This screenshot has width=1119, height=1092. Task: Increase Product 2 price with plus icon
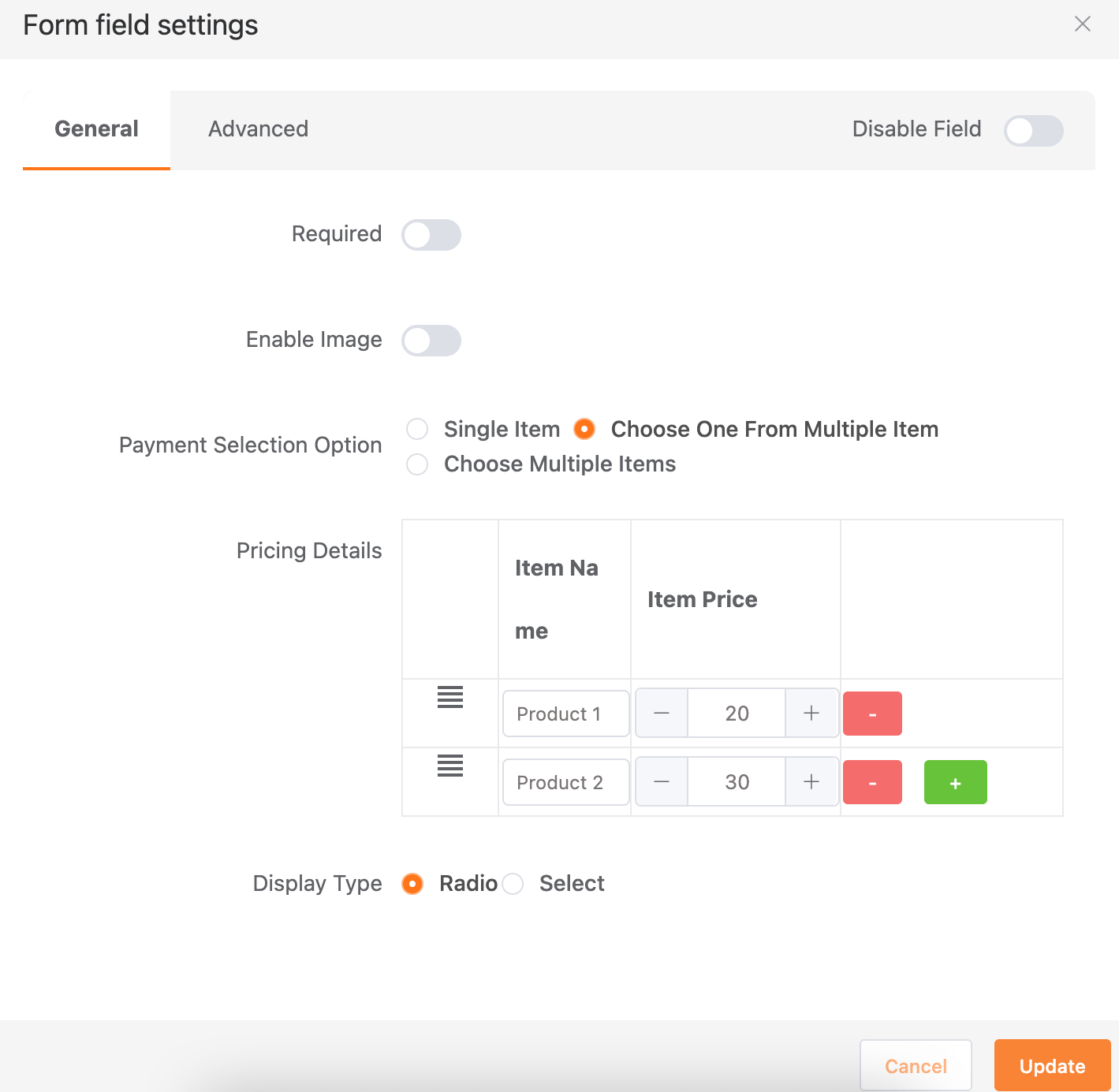pos(811,781)
